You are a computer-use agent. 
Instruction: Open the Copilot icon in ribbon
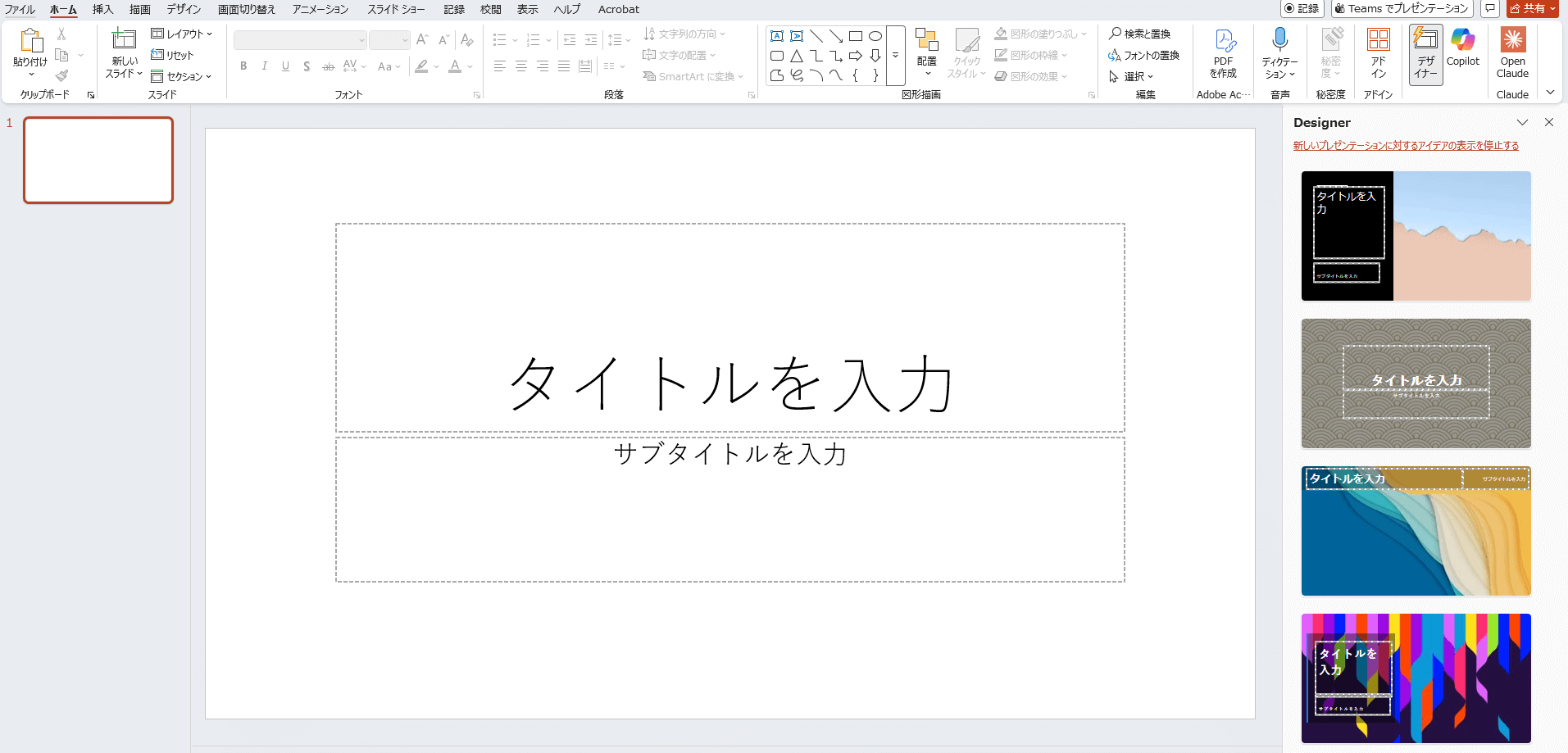point(1462,40)
